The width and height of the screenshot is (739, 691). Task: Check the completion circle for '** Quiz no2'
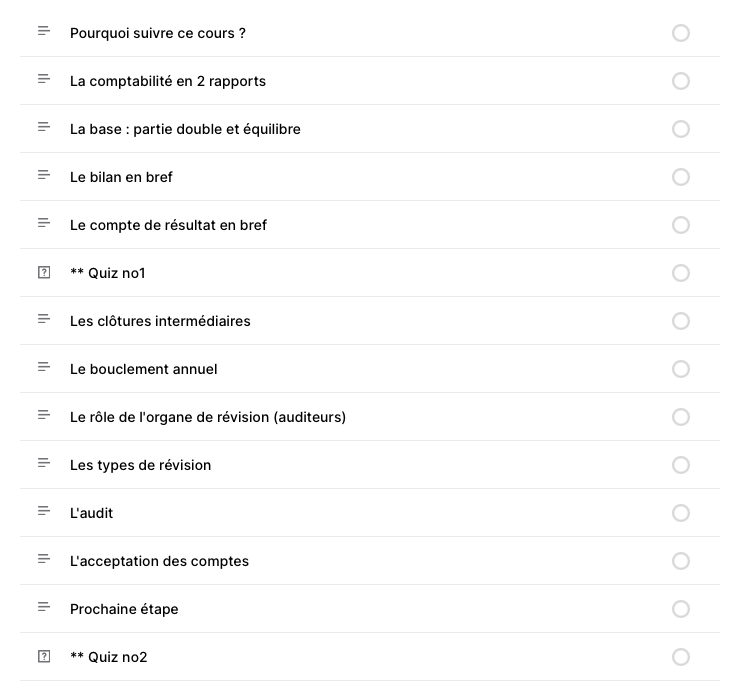point(681,657)
